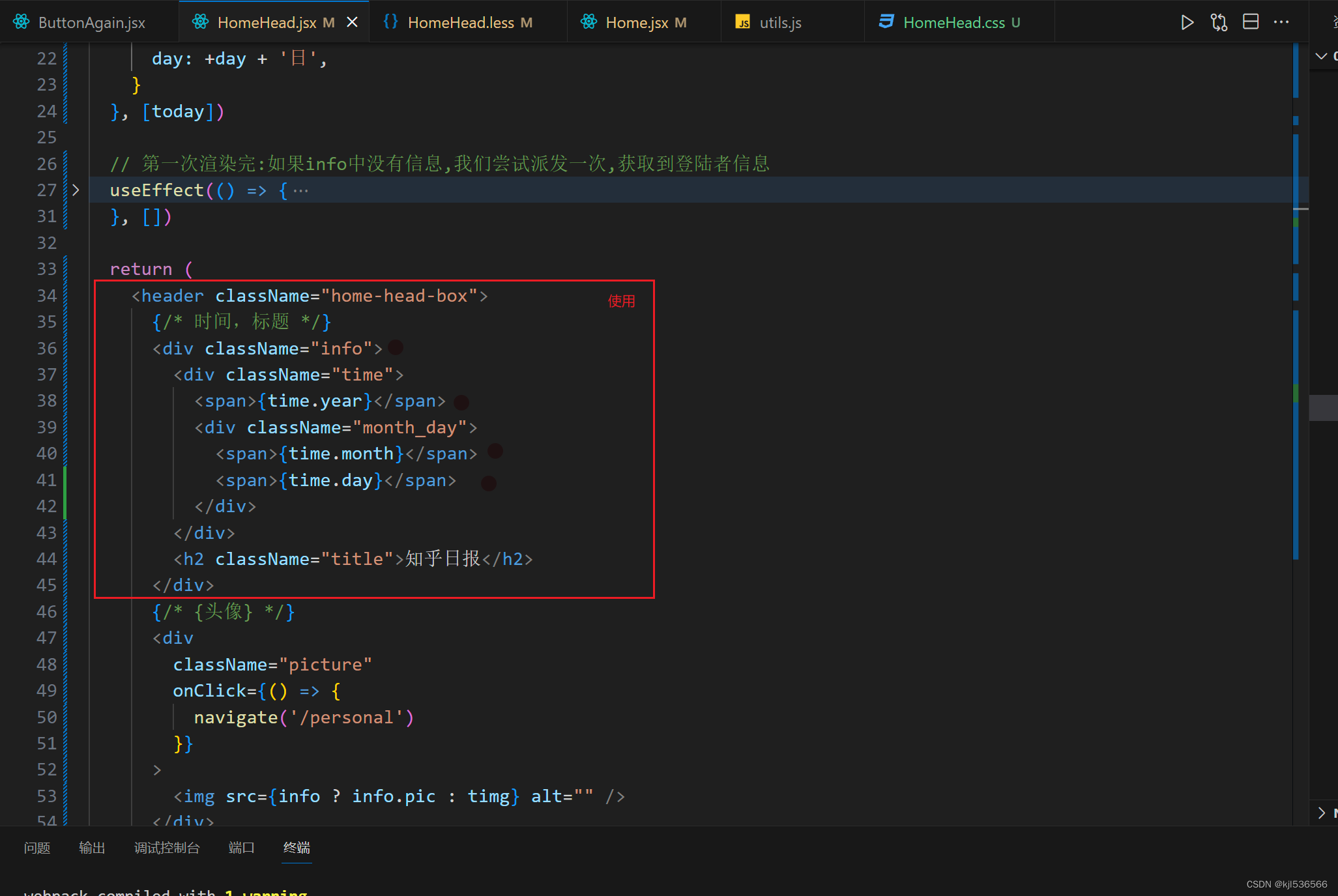The height and width of the screenshot is (896, 1338).
Task: Expand the bottom right collapsed panel chevron
Action: (x=1321, y=813)
